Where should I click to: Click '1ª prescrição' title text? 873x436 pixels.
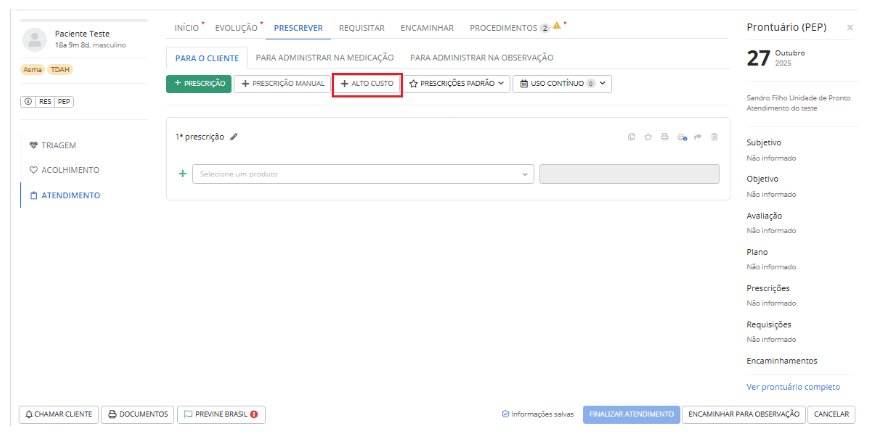pos(200,136)
